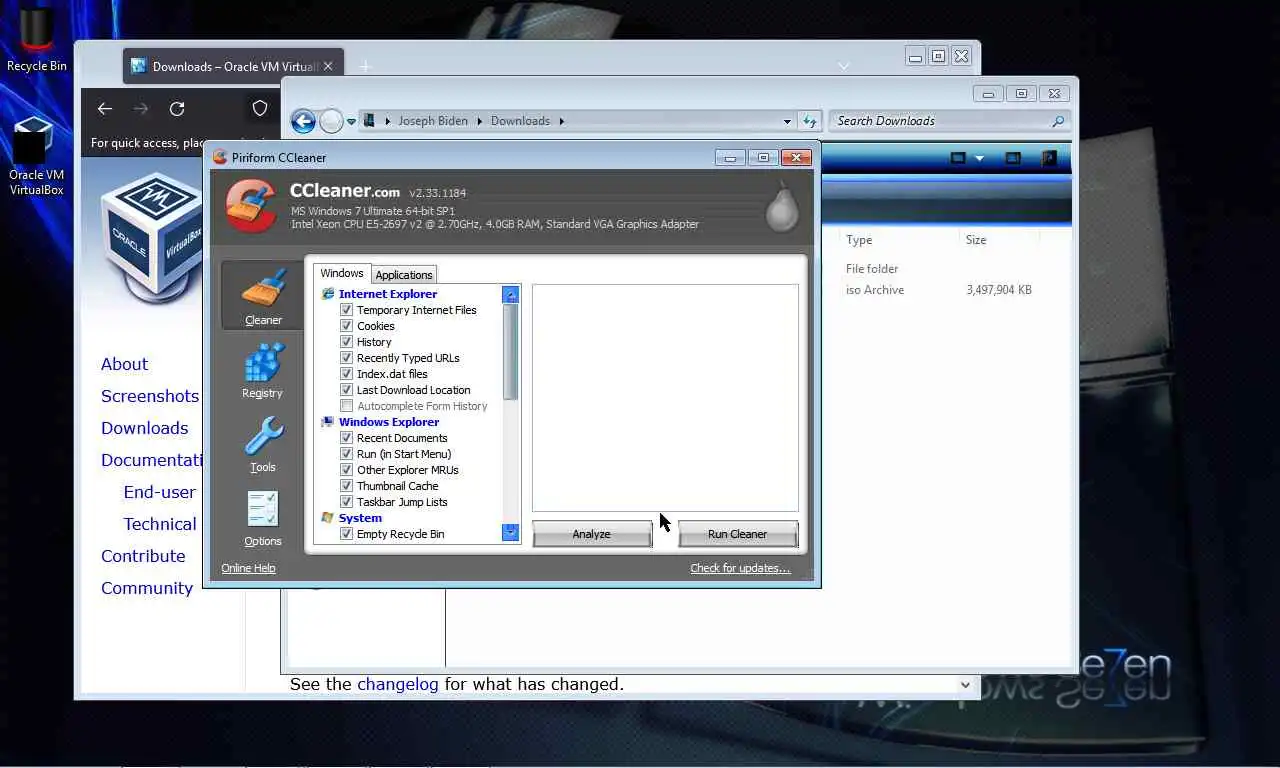Open Online Help link in CCleaner

[x=248, y=568]
